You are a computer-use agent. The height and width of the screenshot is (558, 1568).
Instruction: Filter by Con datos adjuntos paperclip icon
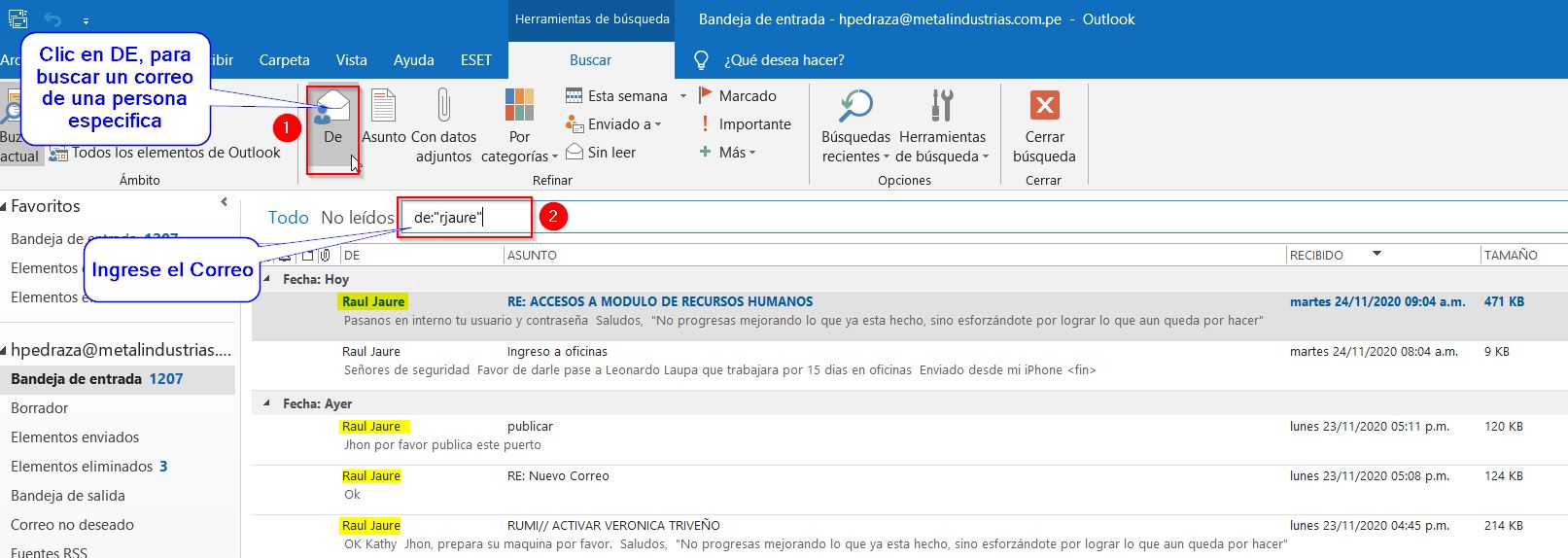click(443, 105)
